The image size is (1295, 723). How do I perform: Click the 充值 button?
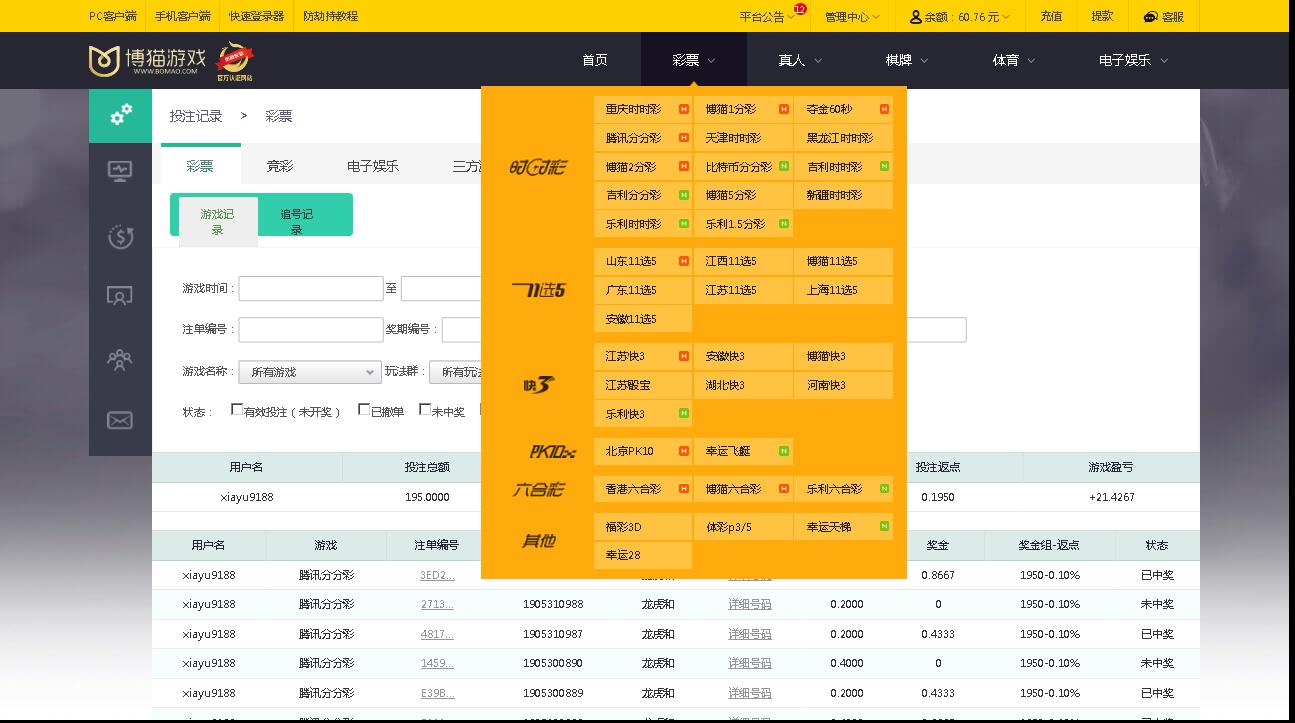(x=1051, y=16)
